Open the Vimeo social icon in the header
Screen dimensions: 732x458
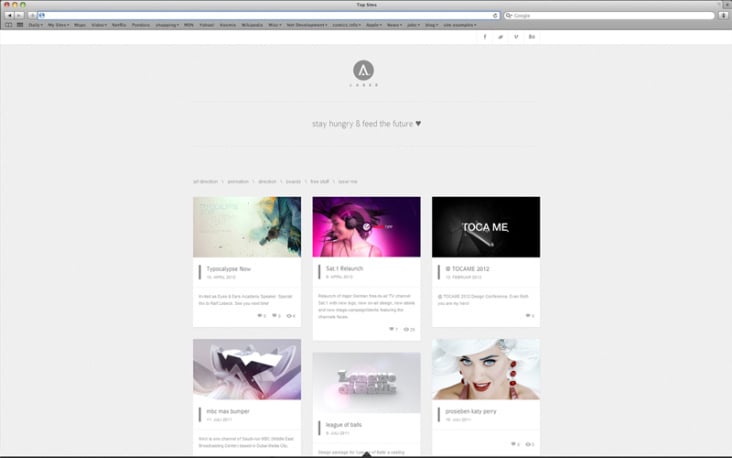coord(516,37)
